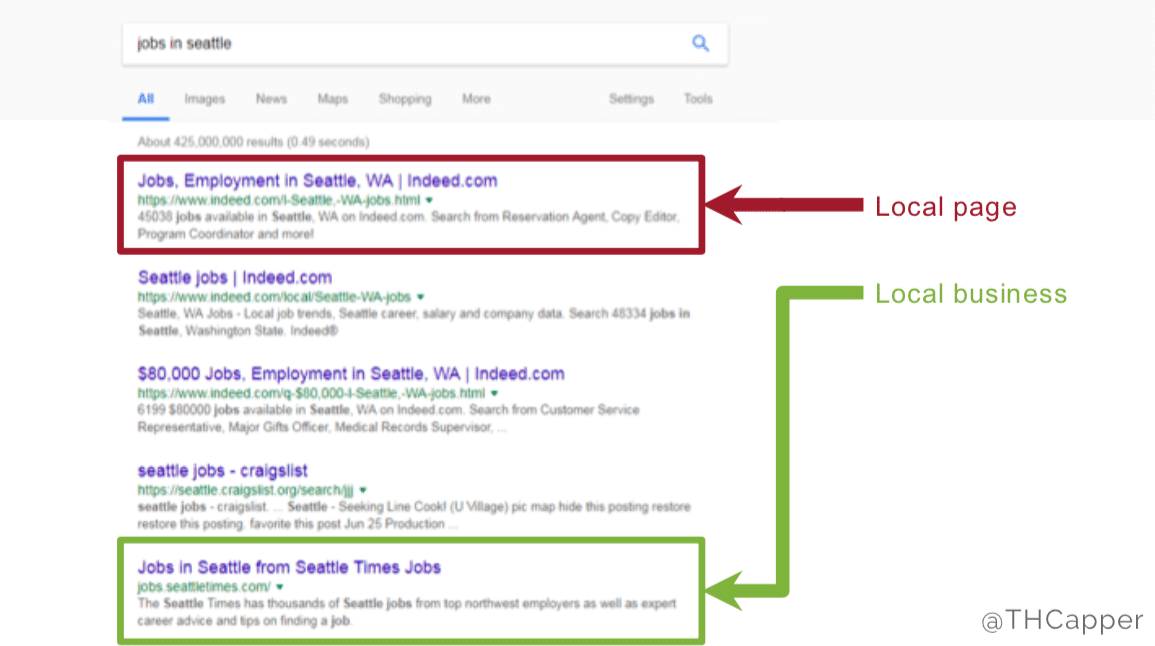Click the 'jobs in seattle' search field
This screenshot has height=646, width=1155.
pos(400,44)
